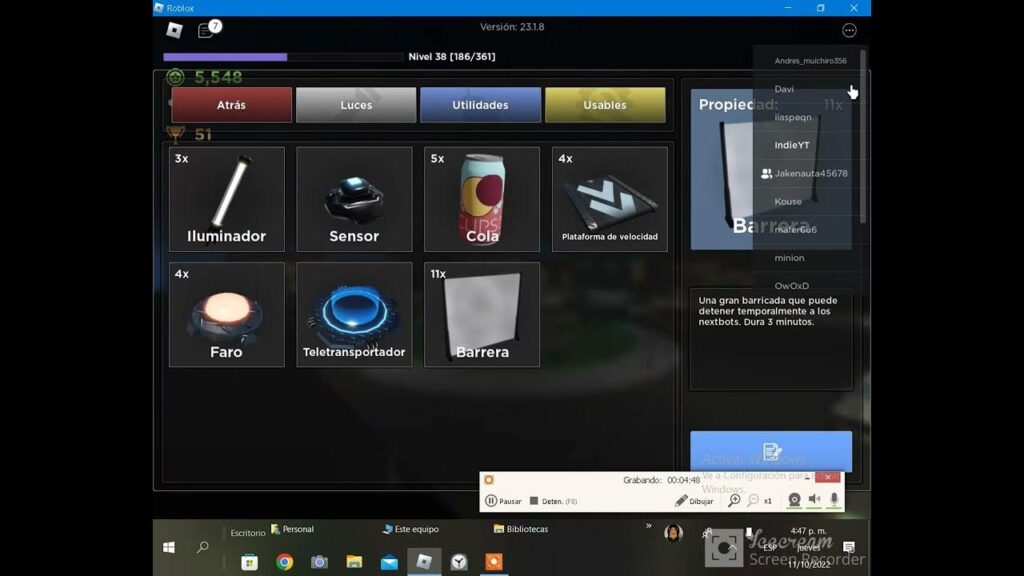Open the Personal toolbar shortcut
1024x576 pixels.
[293, 529]
